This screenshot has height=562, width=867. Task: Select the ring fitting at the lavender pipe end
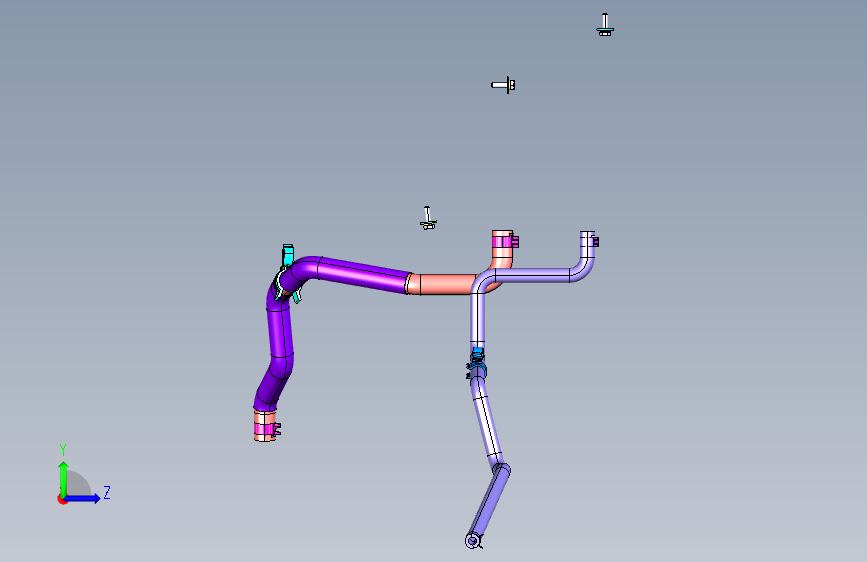tap(473, 540)
